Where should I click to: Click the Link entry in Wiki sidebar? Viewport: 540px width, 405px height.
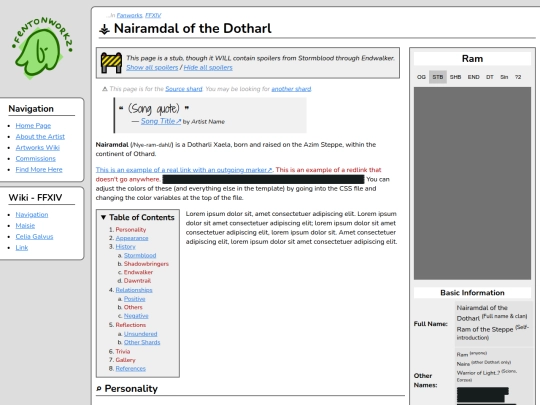(22, 248)
